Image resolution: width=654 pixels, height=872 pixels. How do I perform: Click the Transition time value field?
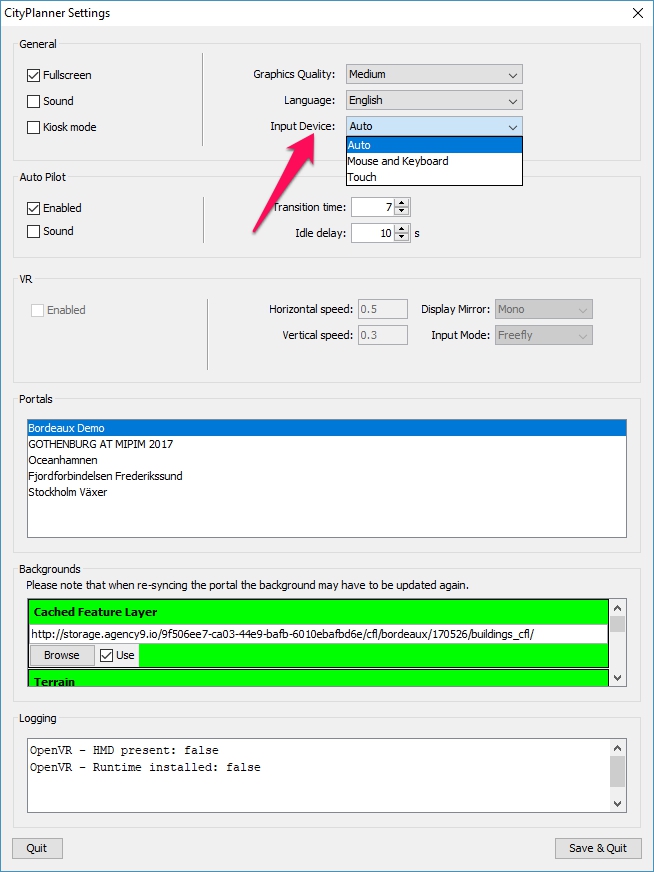click(x=373, y=207)
